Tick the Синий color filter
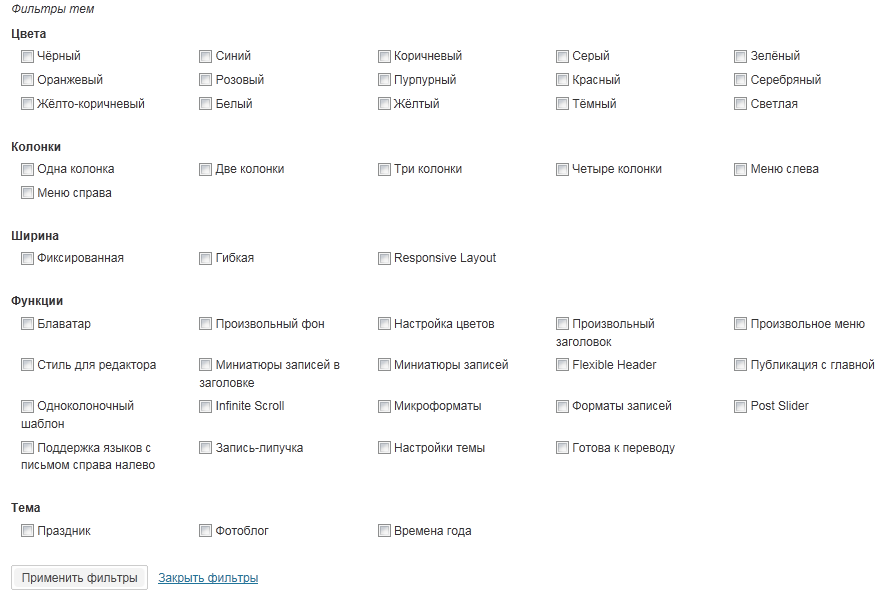 coord(206,57)
